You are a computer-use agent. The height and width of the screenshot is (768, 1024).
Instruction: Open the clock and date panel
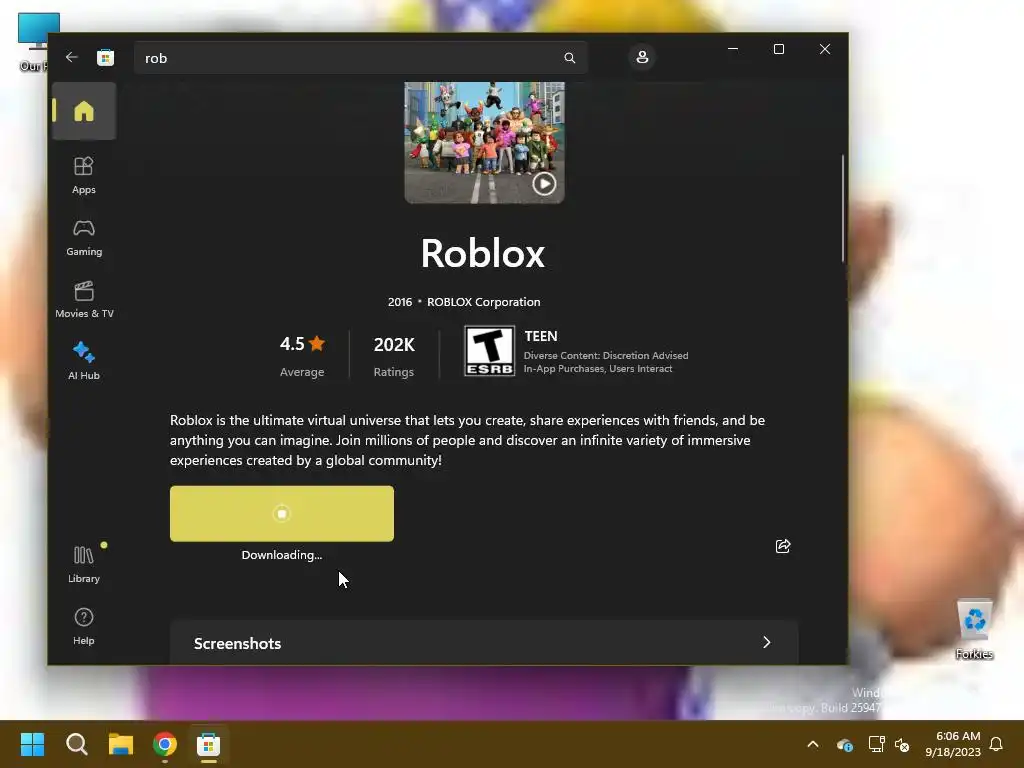pos(953,744)
